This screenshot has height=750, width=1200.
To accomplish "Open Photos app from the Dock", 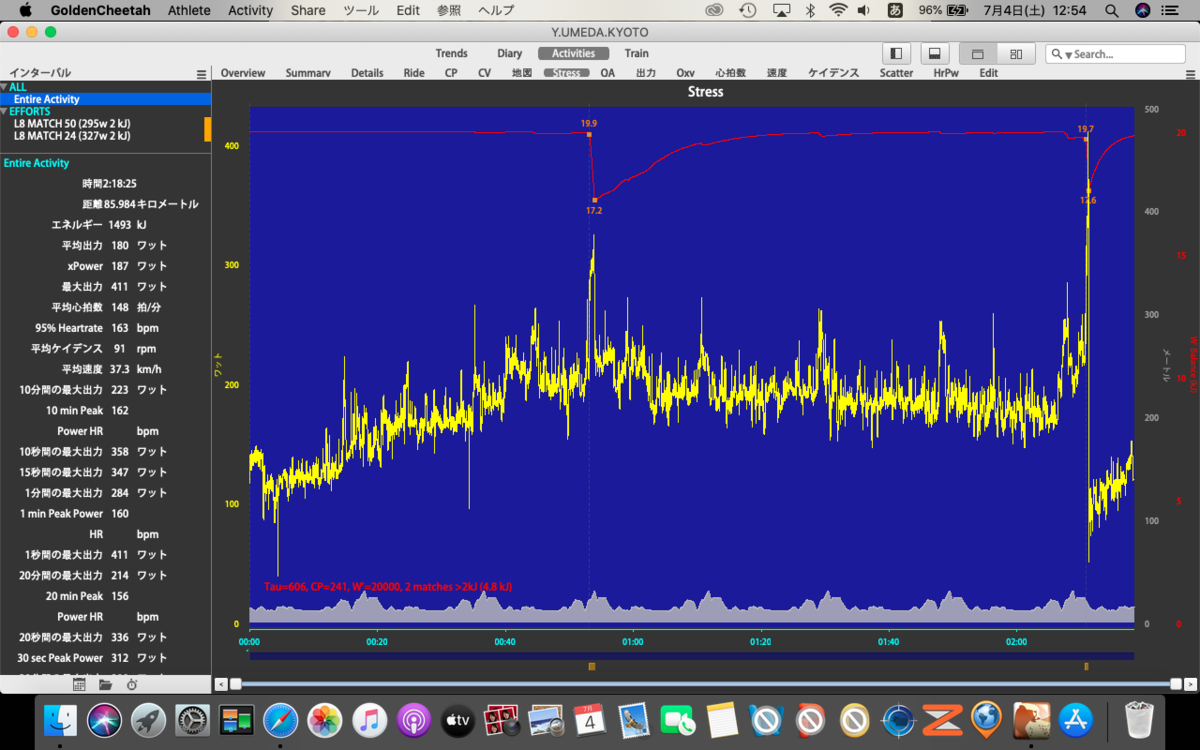I will [325, 719].
